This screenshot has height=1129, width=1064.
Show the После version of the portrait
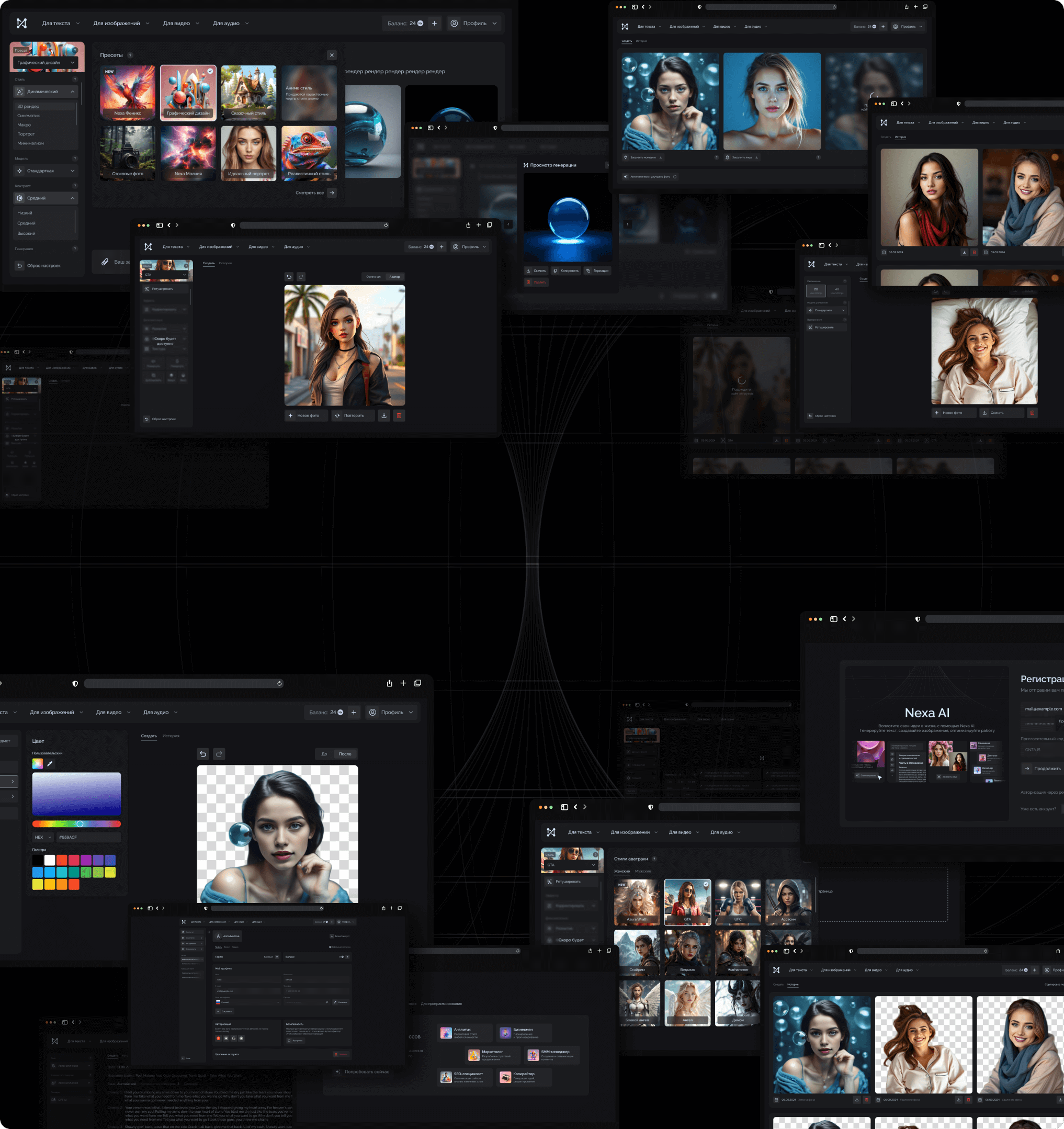click(345, 753)
